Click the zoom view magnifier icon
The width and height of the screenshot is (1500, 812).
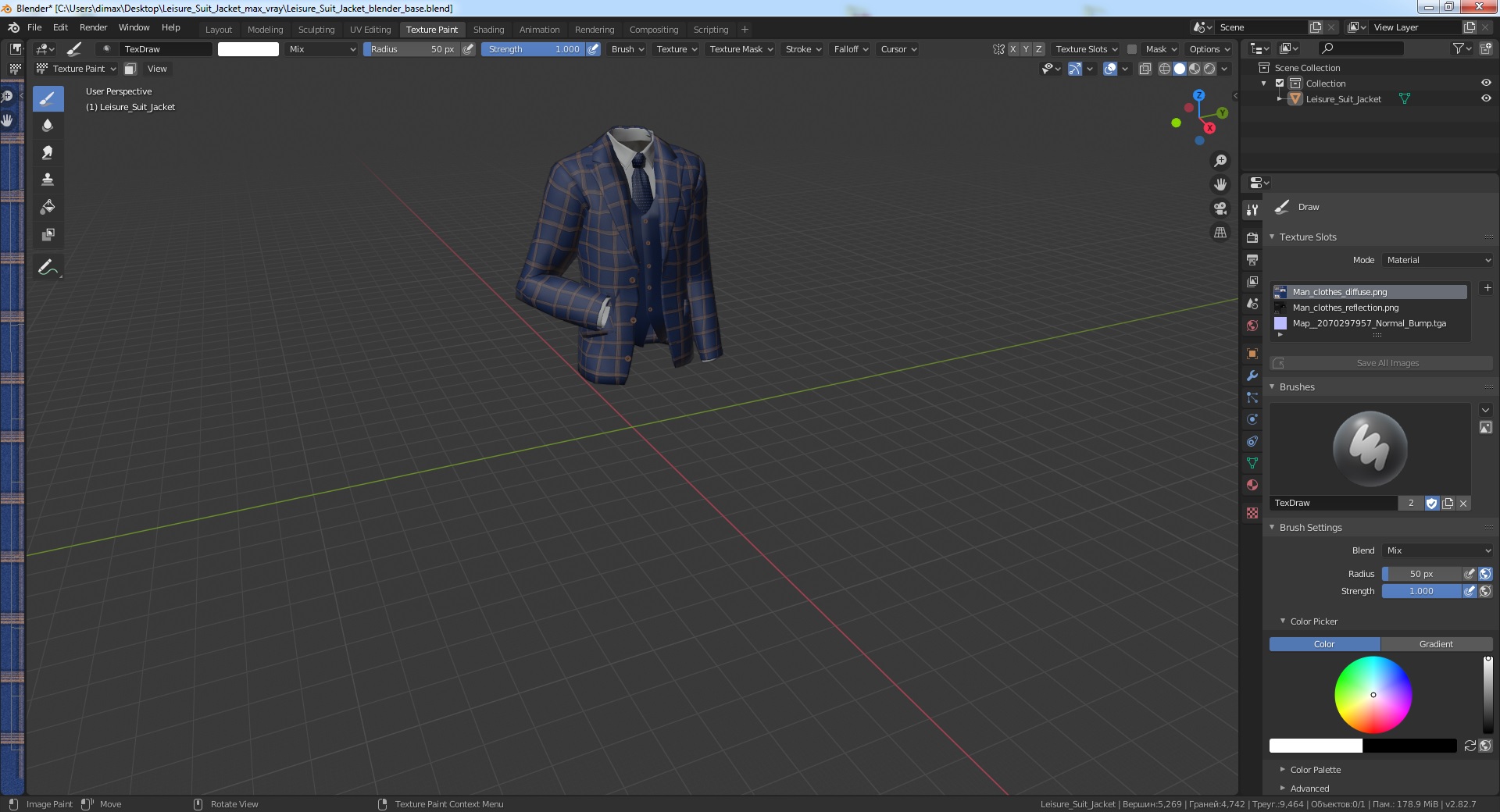[x=1220, y=161]
